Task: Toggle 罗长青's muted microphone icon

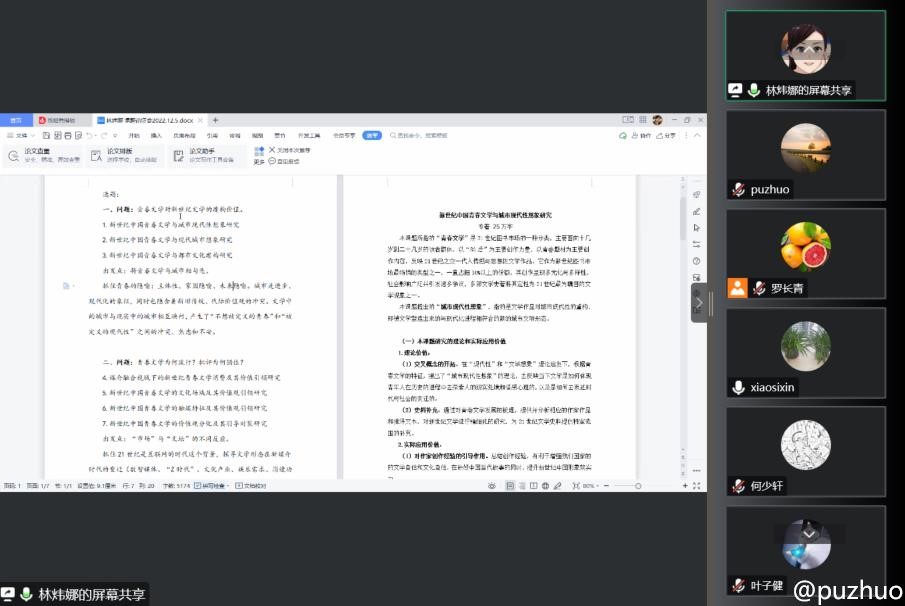Action: 760,288
